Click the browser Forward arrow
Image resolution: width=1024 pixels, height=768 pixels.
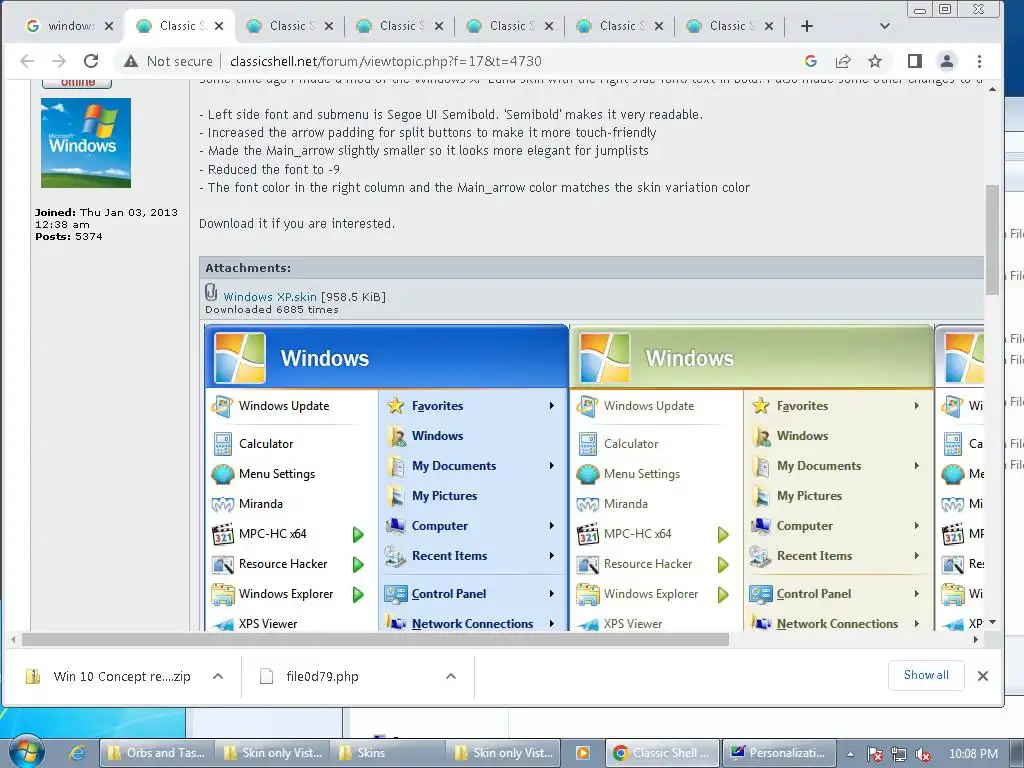point(59,61)
